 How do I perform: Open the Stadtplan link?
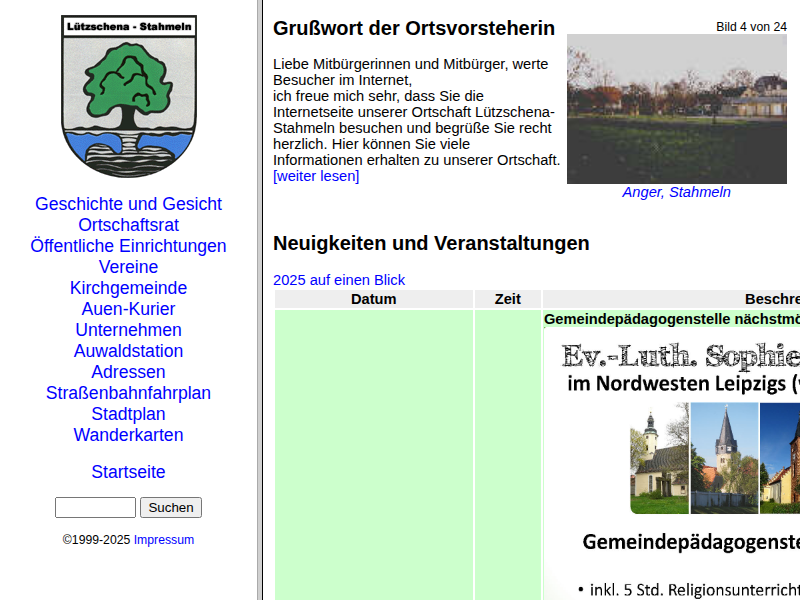128,414
